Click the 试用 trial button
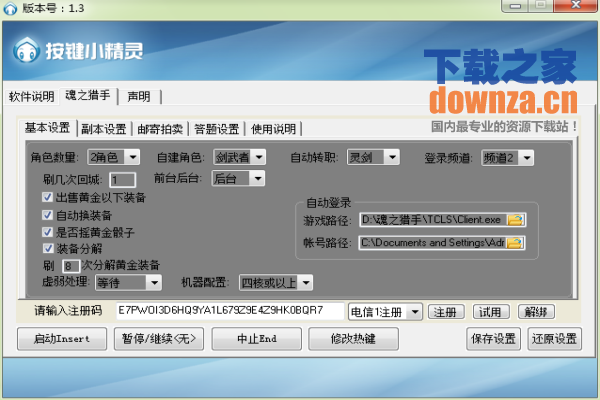 coord(491,312)
